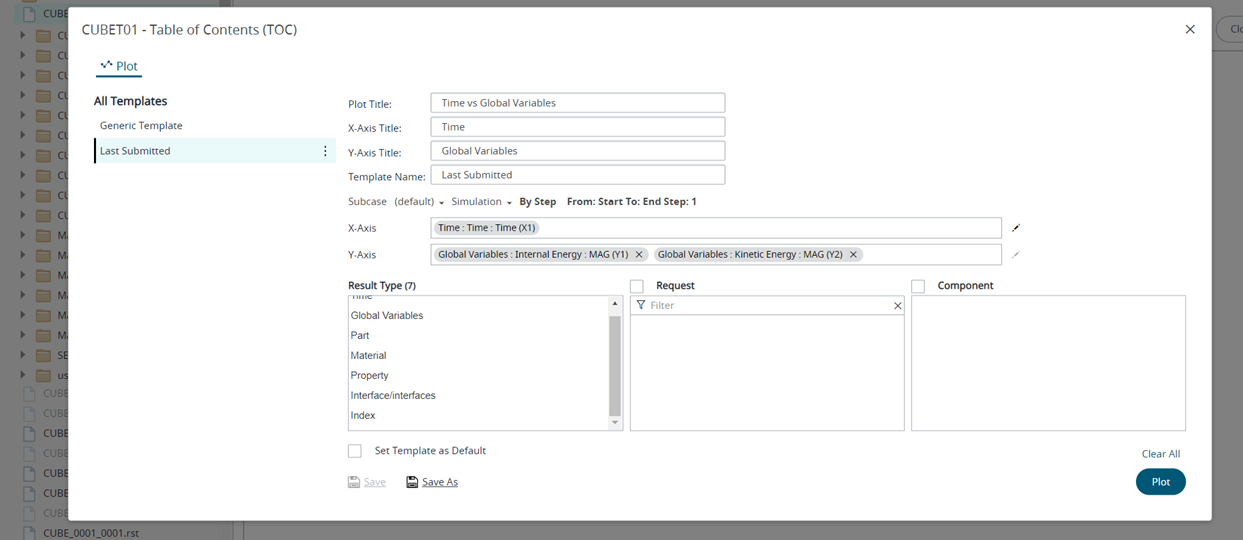Check the Component select-all checkbox

pyautogui.click(x=918, y=286)
